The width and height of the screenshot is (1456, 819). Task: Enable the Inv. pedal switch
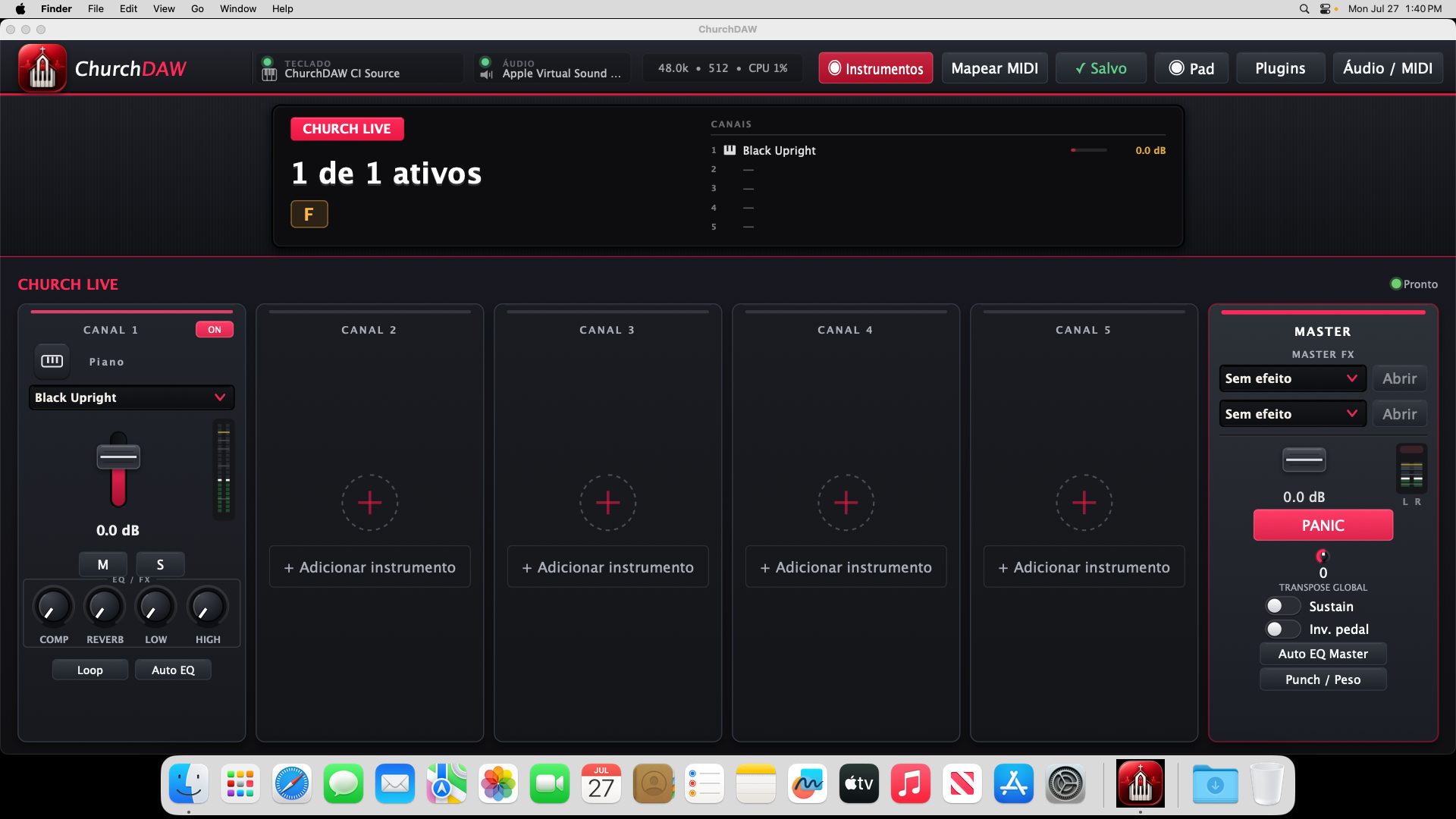1282,629
